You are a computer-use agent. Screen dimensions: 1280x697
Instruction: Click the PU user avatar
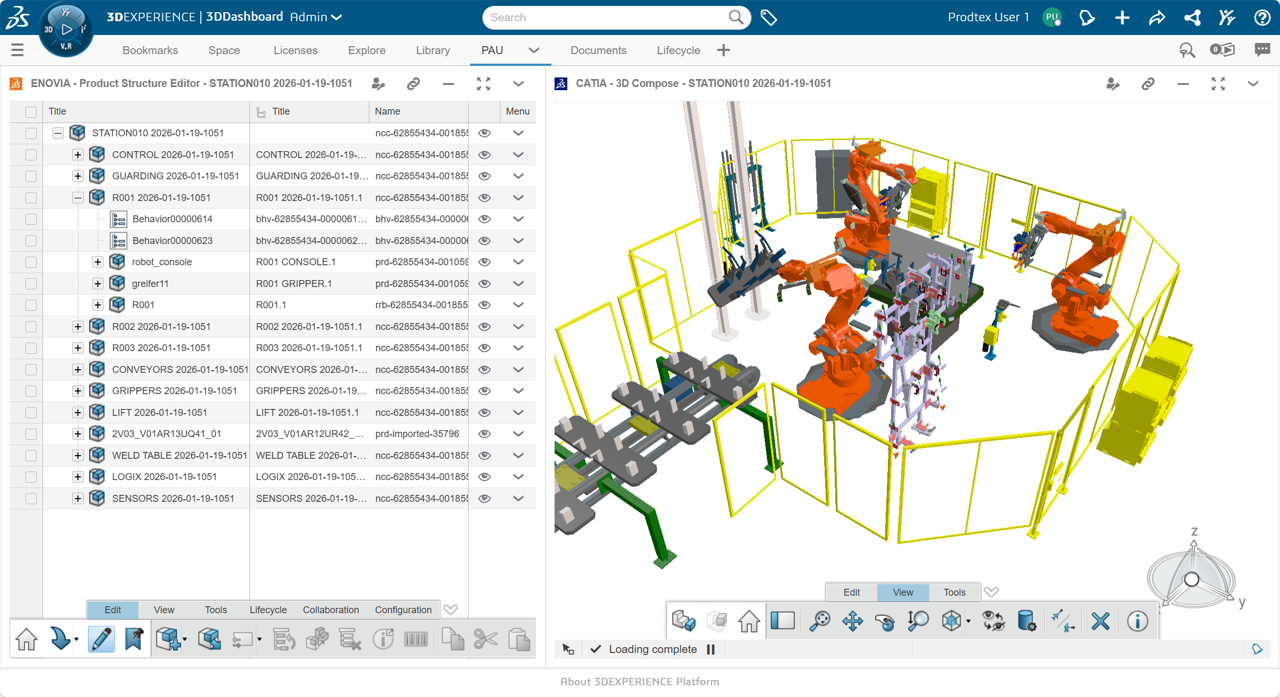[x=1052, y=17]
